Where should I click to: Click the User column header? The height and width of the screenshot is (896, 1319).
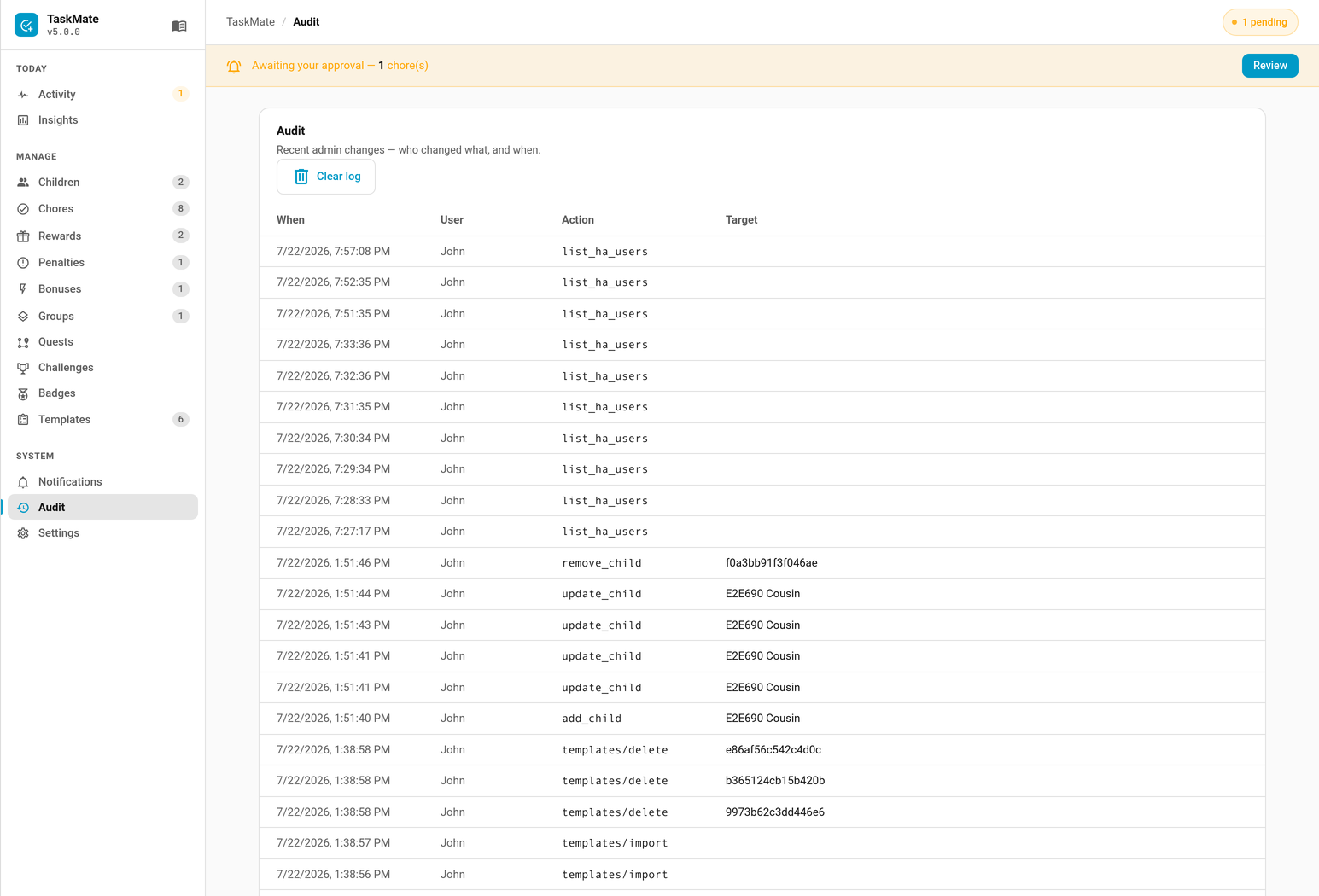tap(452, 220)
